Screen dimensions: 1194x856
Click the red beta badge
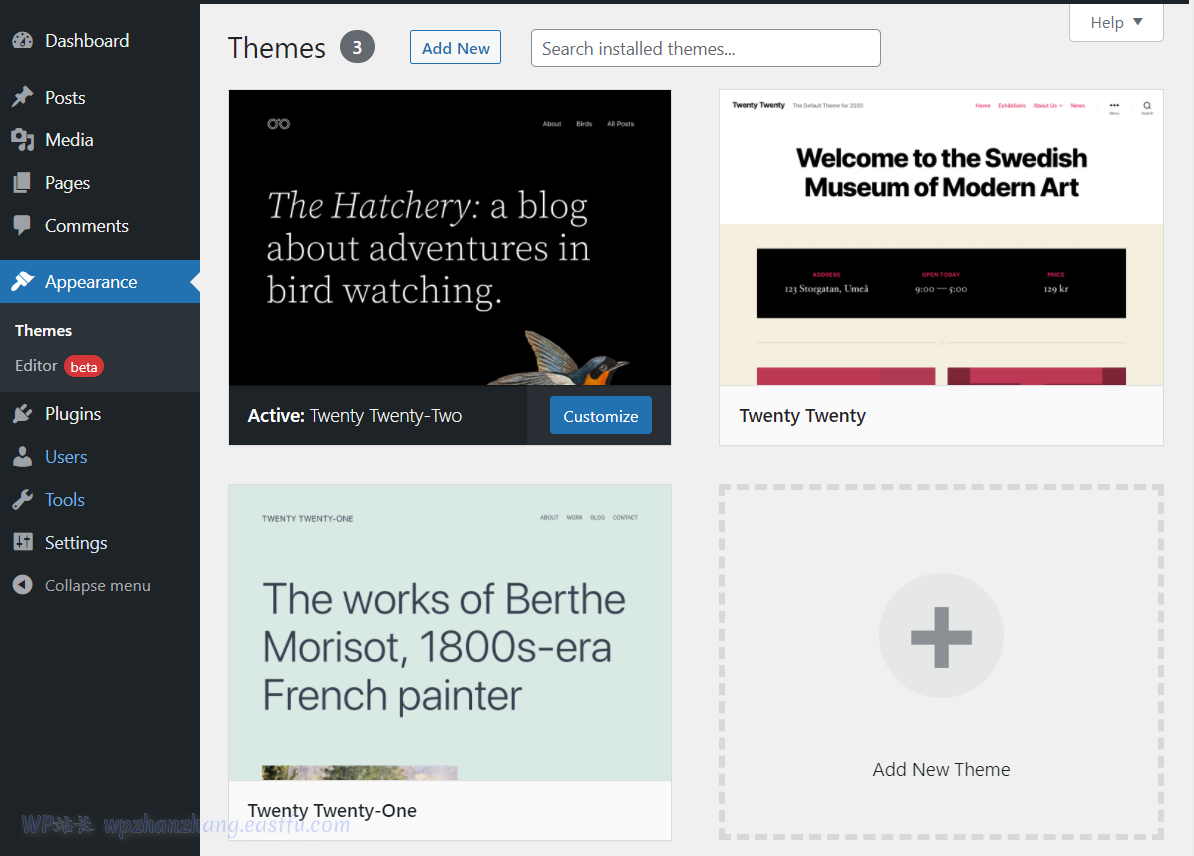pos(84,367)
